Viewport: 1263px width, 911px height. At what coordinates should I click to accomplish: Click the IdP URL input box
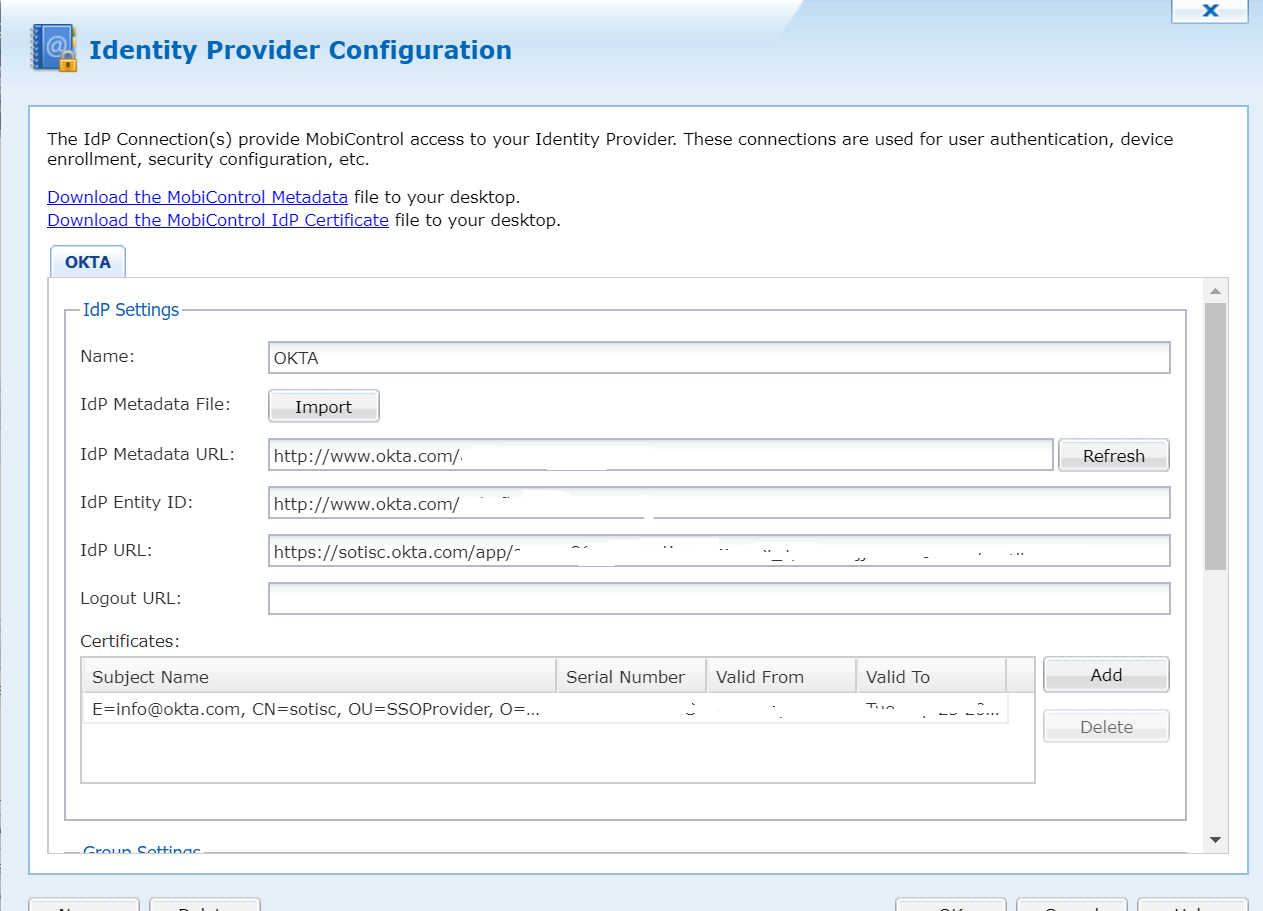click(718, 551)
